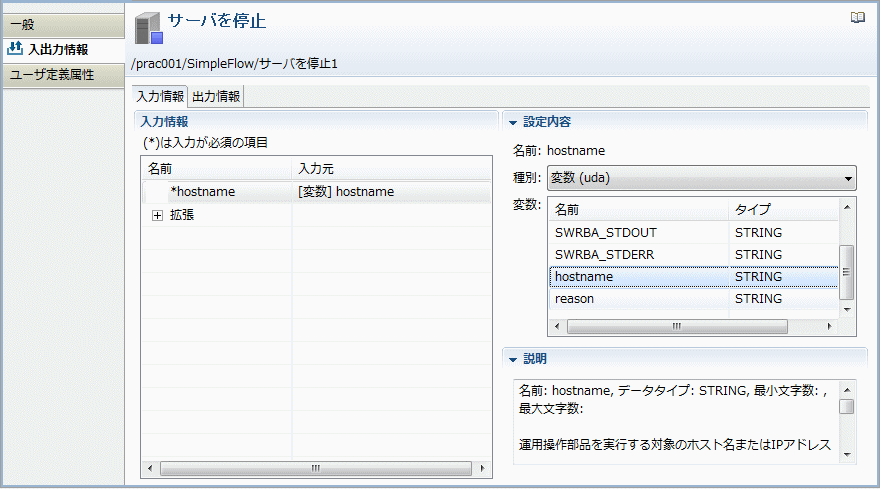Click the description text about ホスト名またはIPアドレス
The image size is (880, 489).
(x=675, y=445)
